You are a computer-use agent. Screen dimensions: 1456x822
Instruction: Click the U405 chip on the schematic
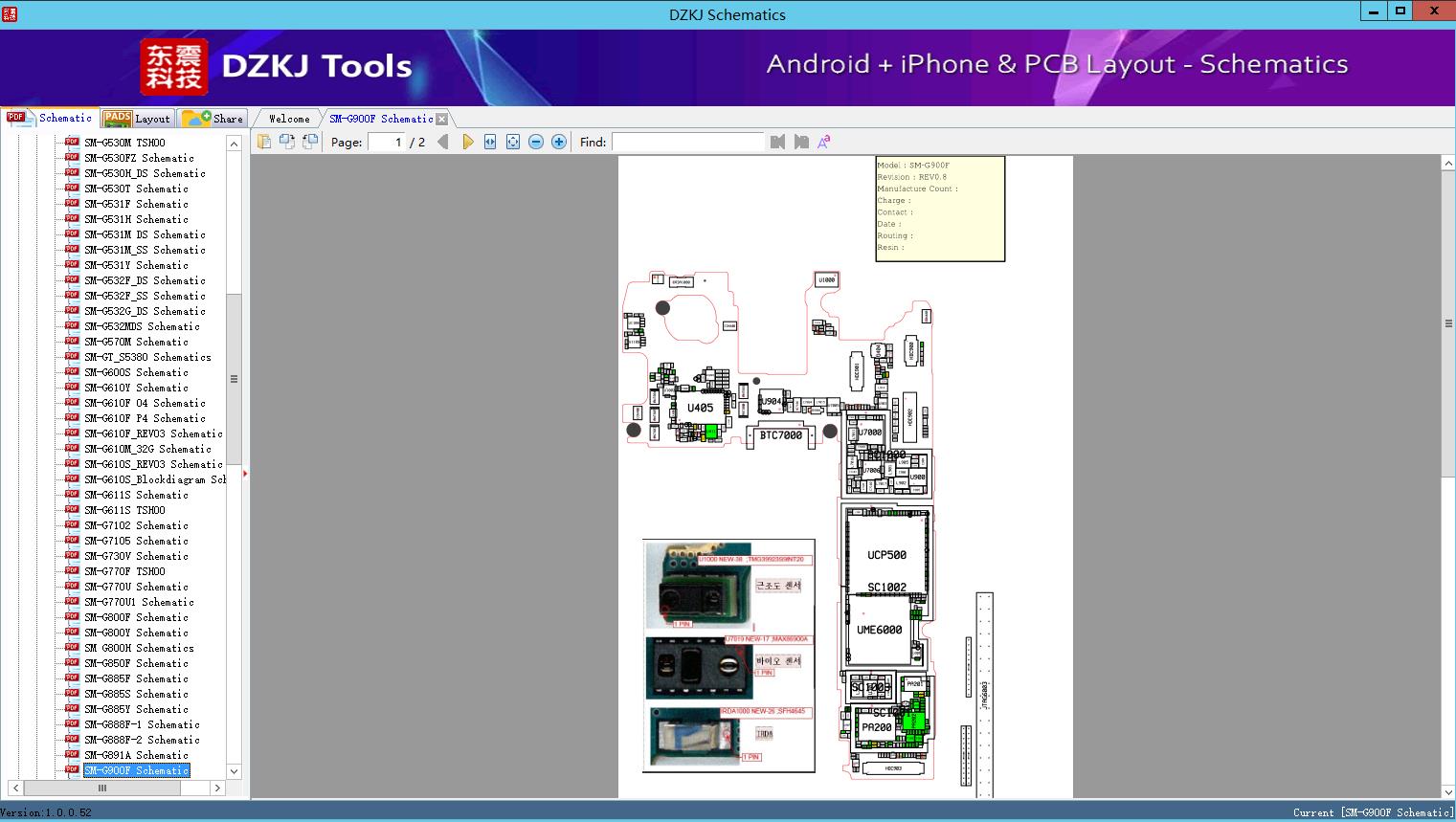[700, 408]
